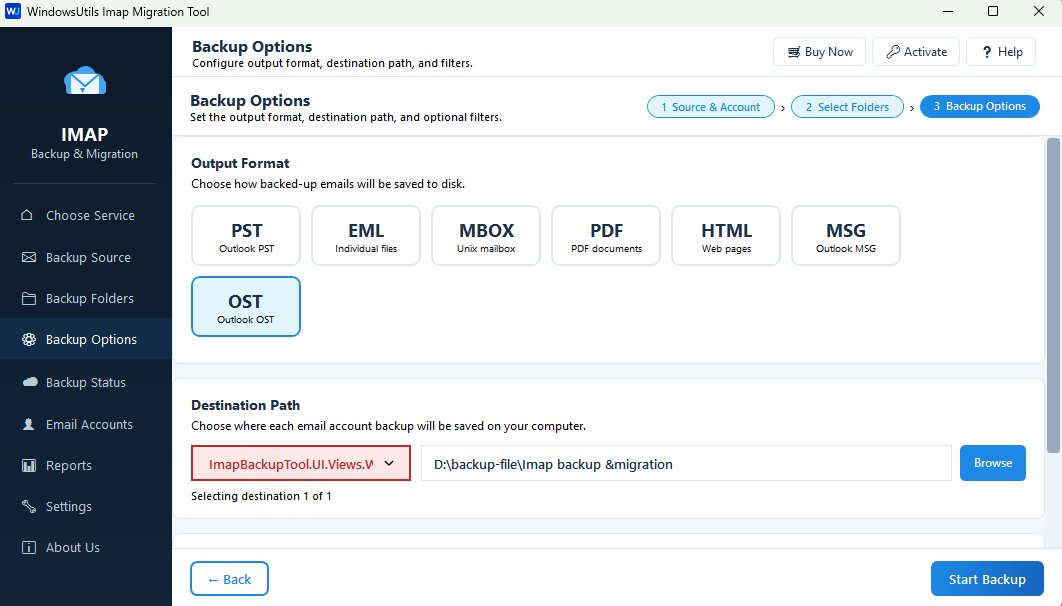
Task: Click the Browse button
Action: coord(993,463)
